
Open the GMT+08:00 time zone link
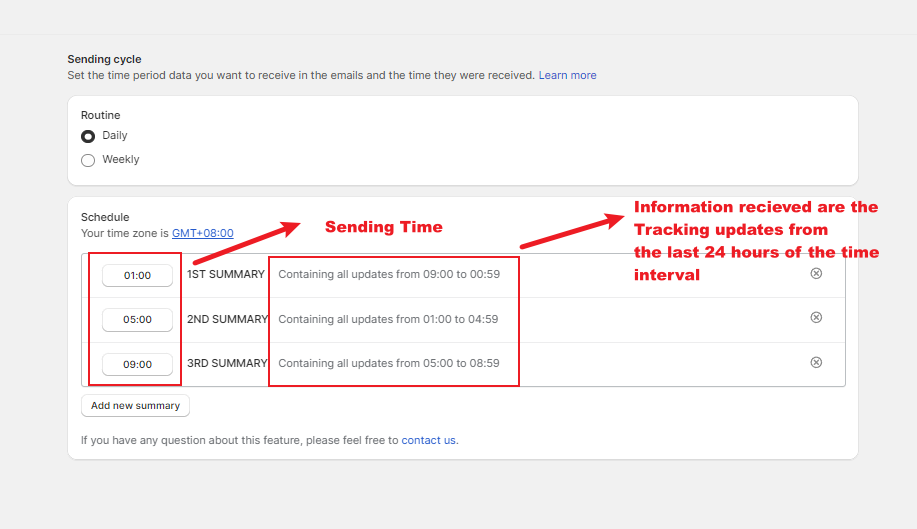click(202, 233)
